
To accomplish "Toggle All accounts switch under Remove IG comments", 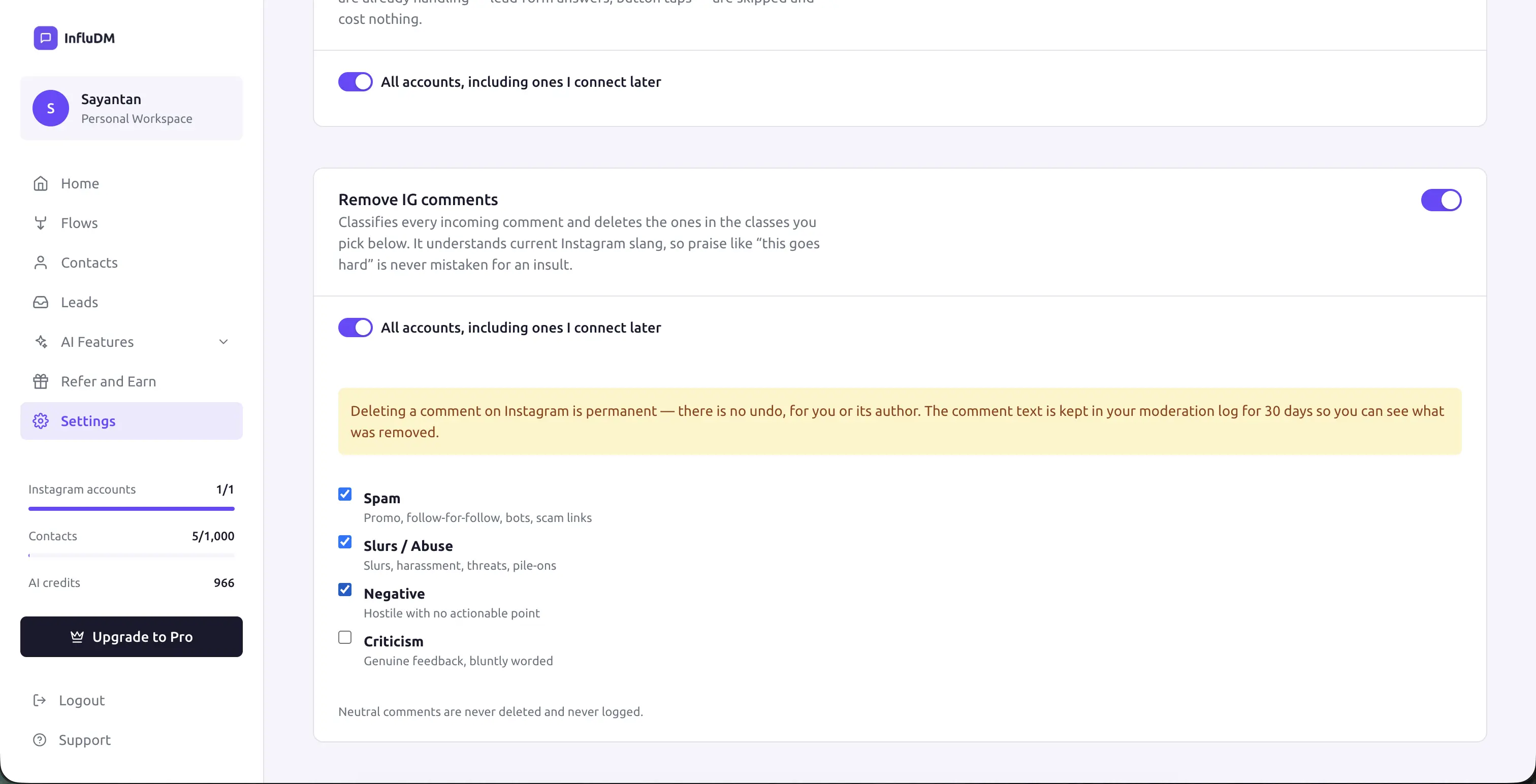I will (x=356, y=328).
